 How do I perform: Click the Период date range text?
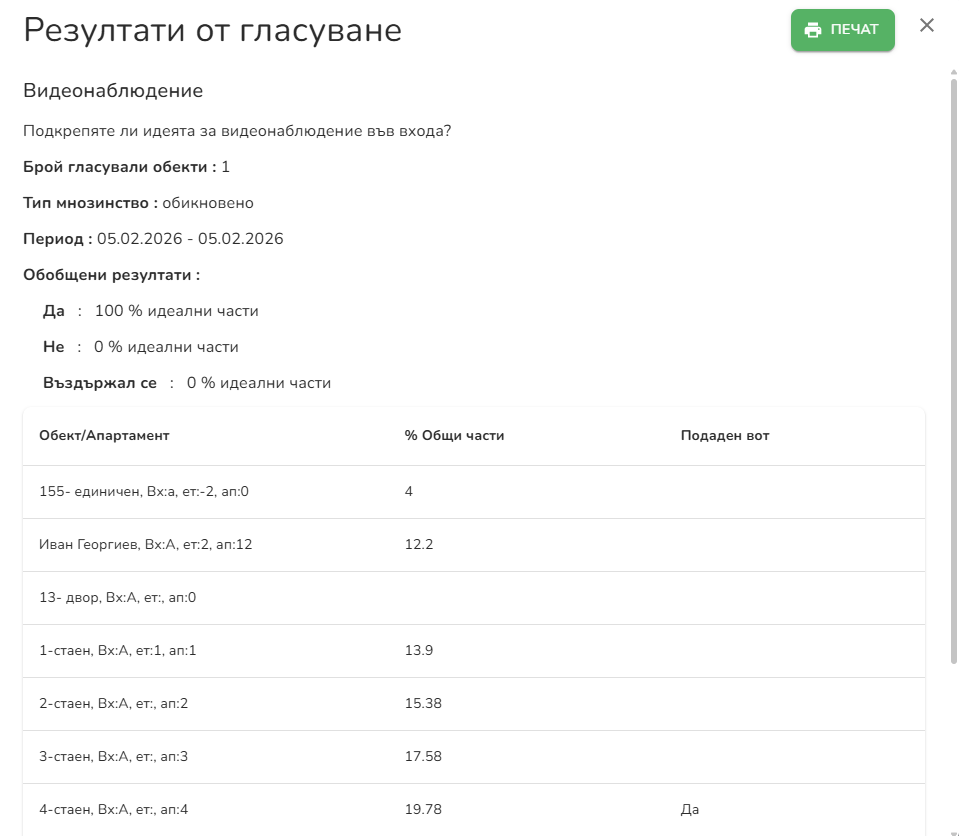(153, 238)
